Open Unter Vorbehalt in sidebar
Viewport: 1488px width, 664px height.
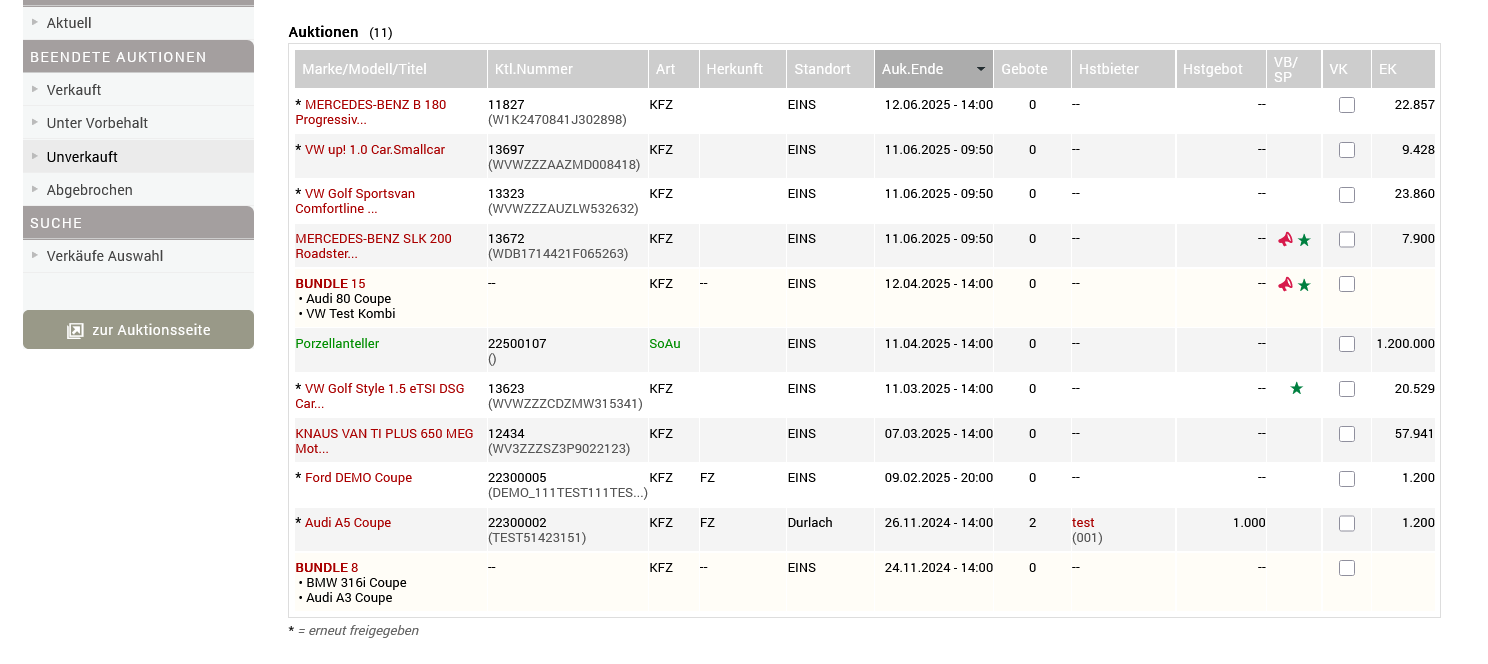tap(97, 123)
